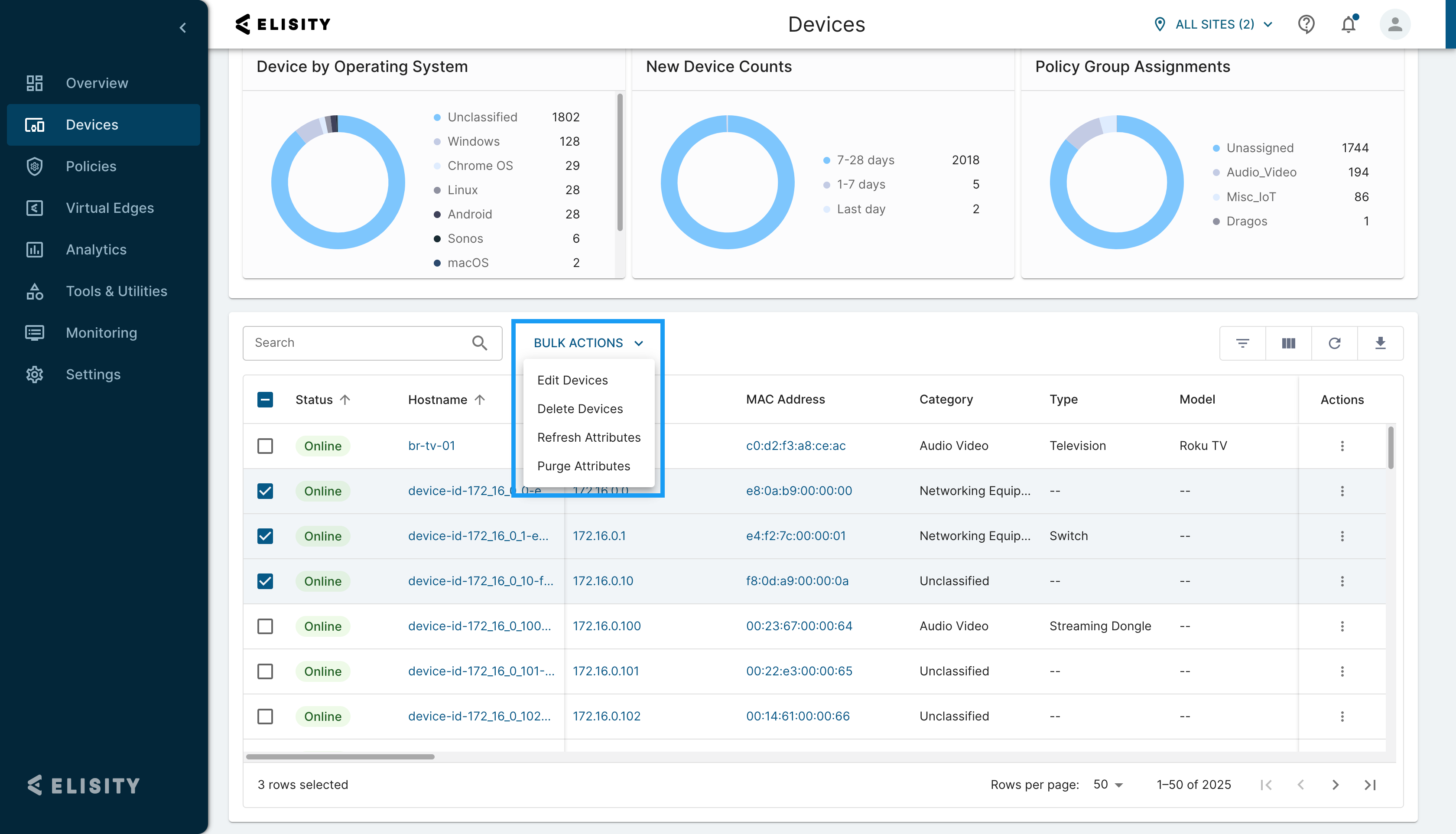Select Delete Devices from bulk menu
Viewport: 1456px width, 834px height.
coord(579,409)
